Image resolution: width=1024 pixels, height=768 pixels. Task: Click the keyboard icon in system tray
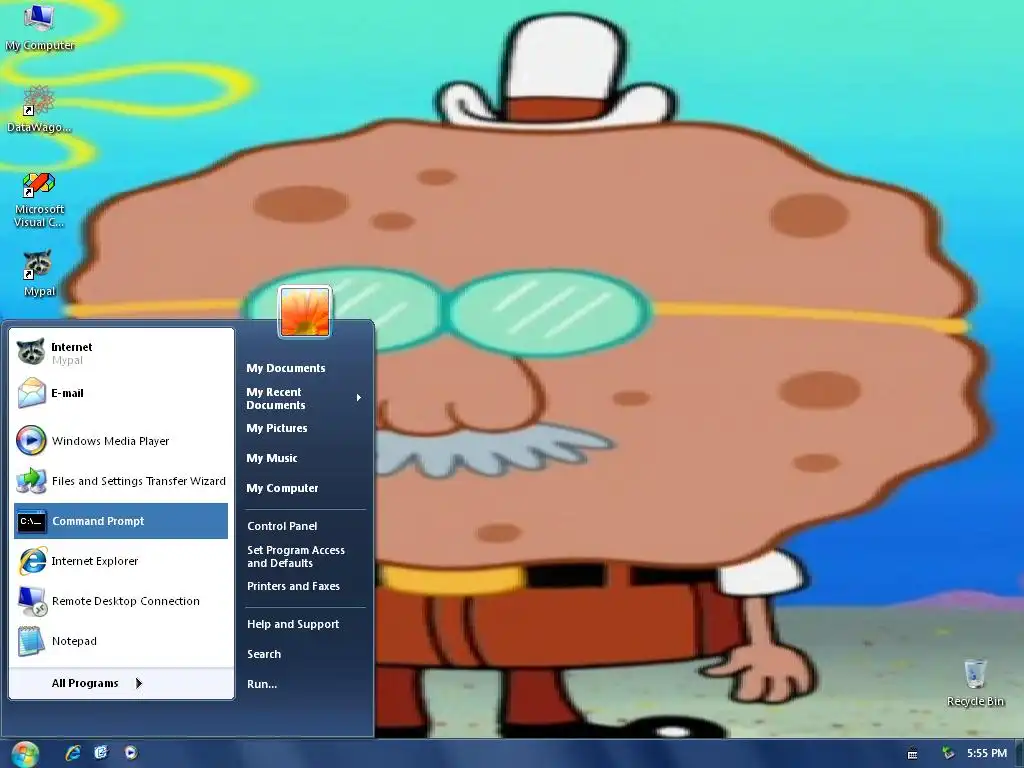tap(912, 754)
